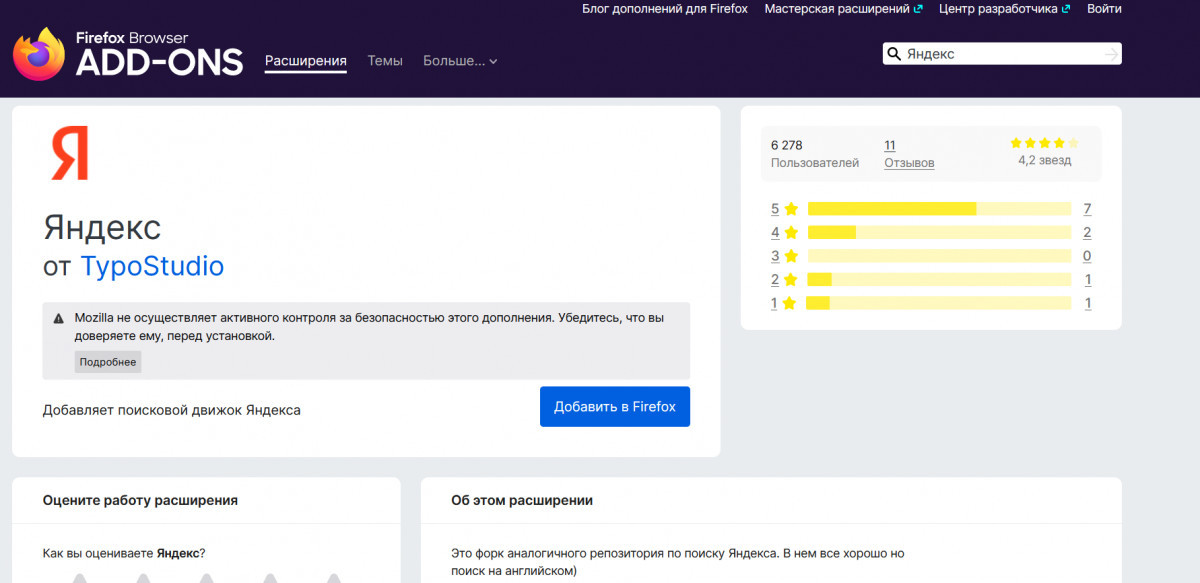Open the Расширения tab

tap(305, 61)
